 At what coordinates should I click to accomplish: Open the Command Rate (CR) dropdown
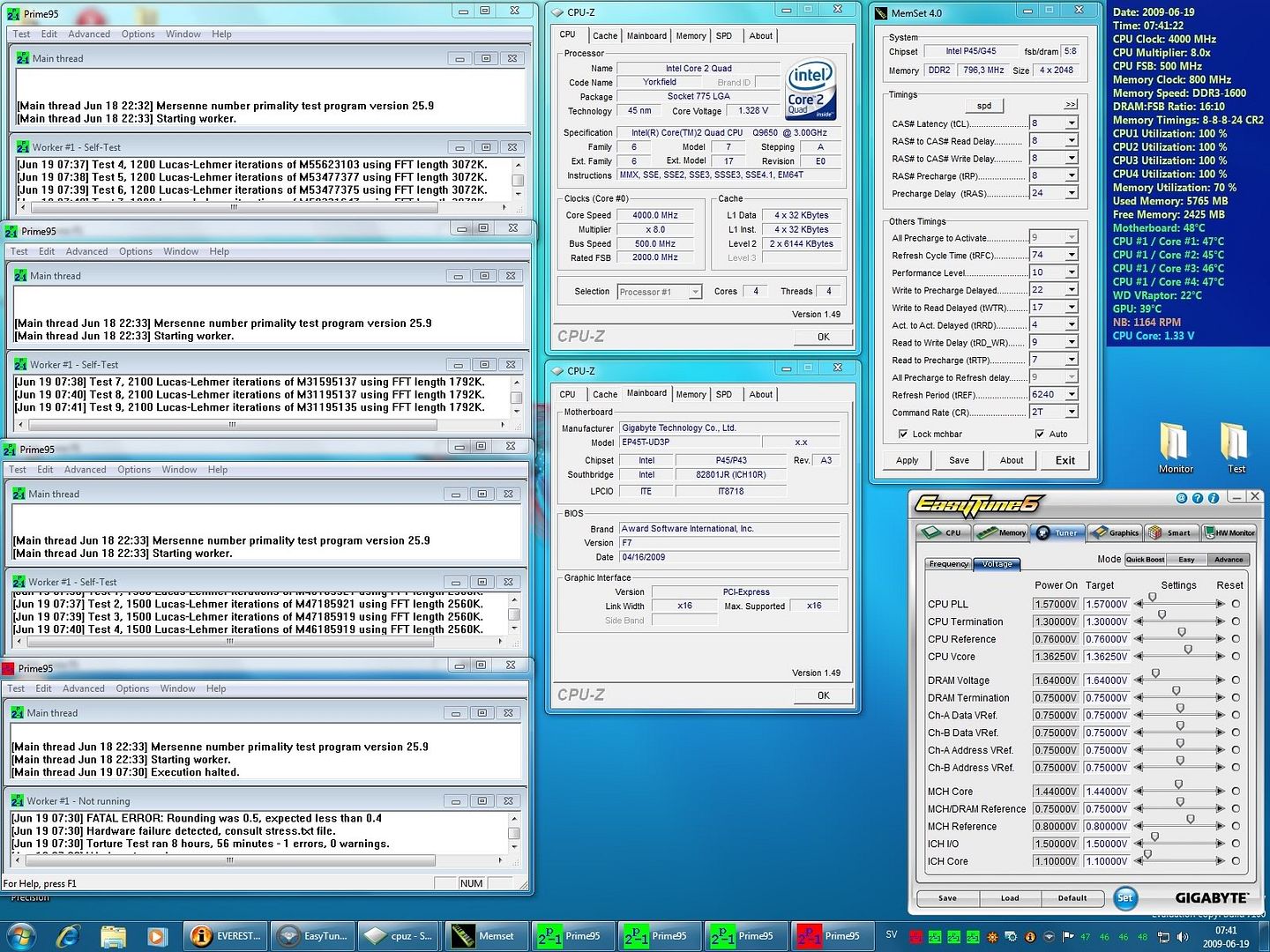(1072, 412)
